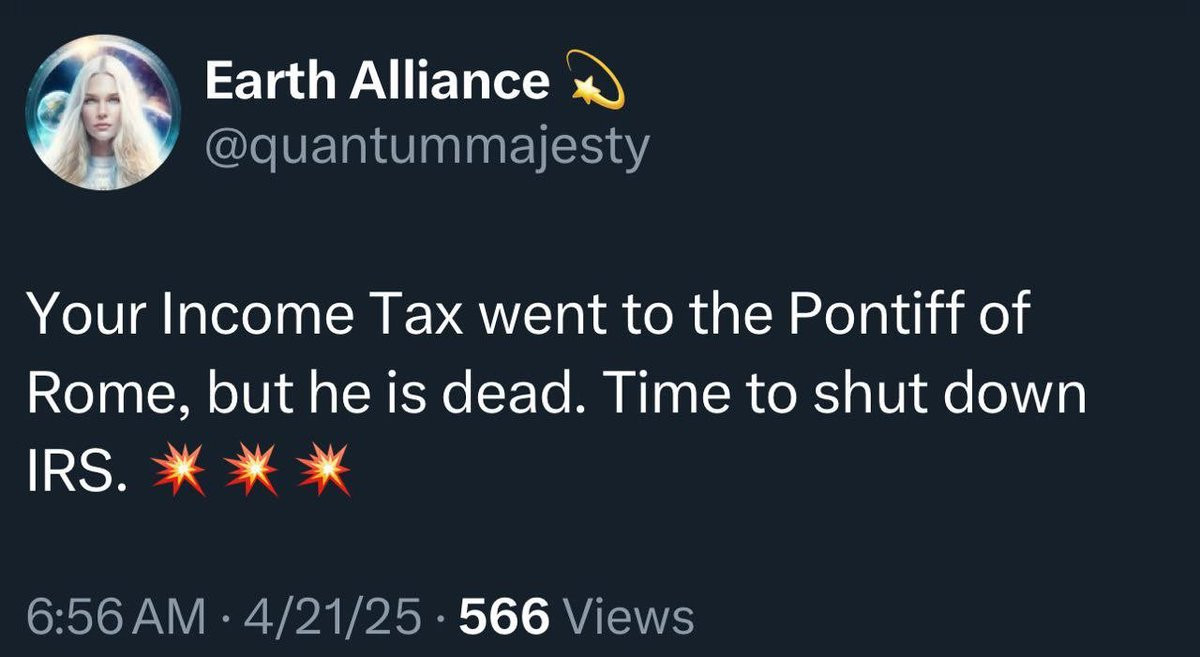The image size is (1200, 657).
Task: Click the Earth Alliance display name
Action: 376,81
